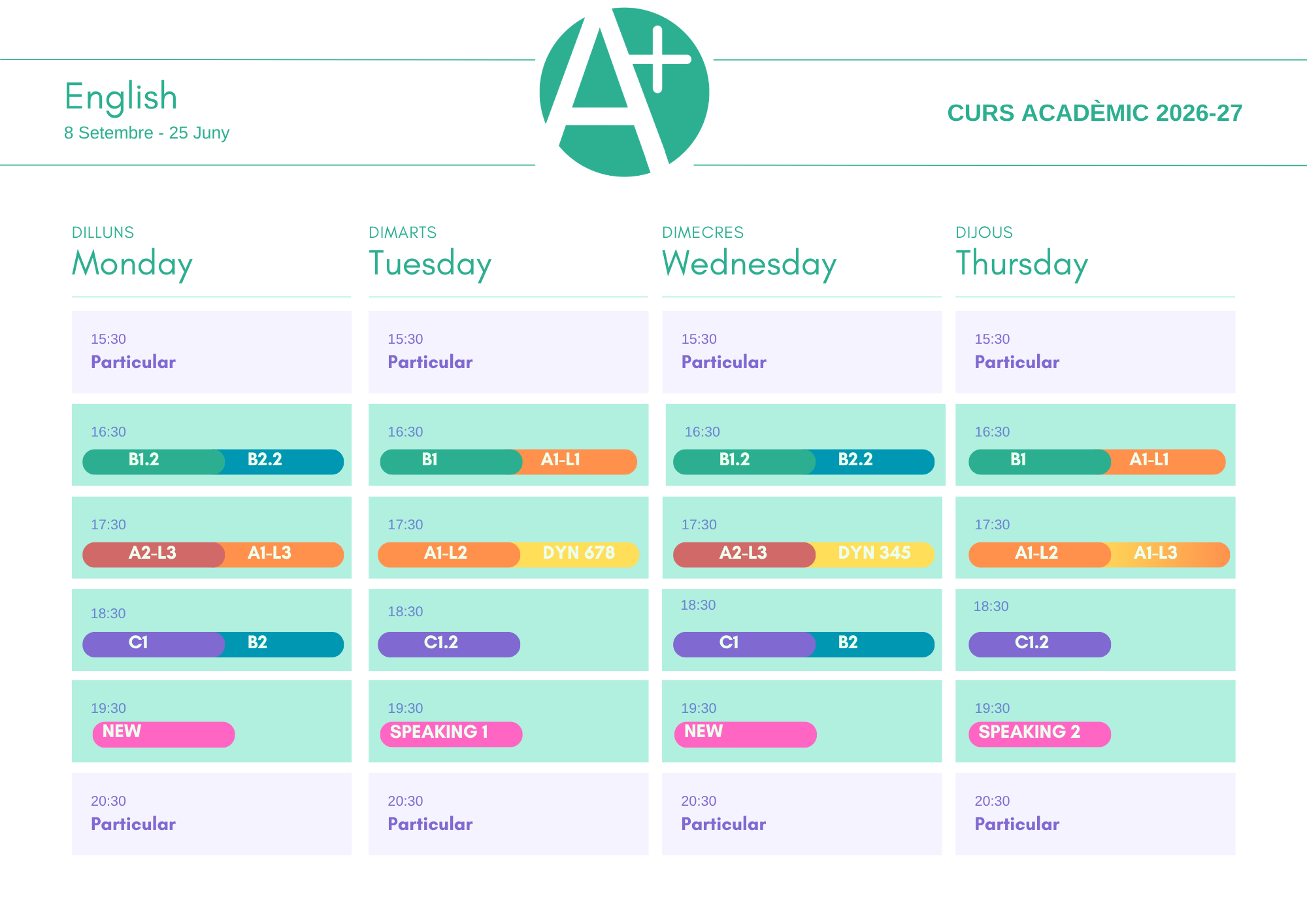
Task: Click the English course heading
Action: [121, 97]
